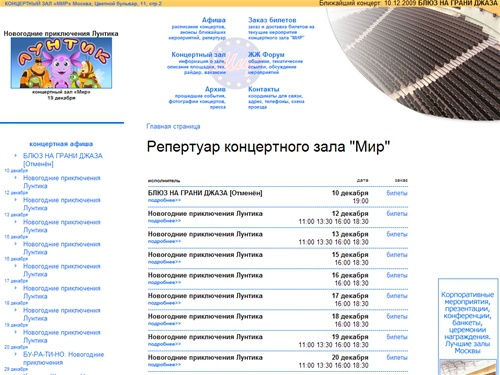Click the Ближайший концерт БЛЮЗ НА ГРАНИ ДЖАЗА header
This screenshot has height=375, width=500.
[408, 3]
